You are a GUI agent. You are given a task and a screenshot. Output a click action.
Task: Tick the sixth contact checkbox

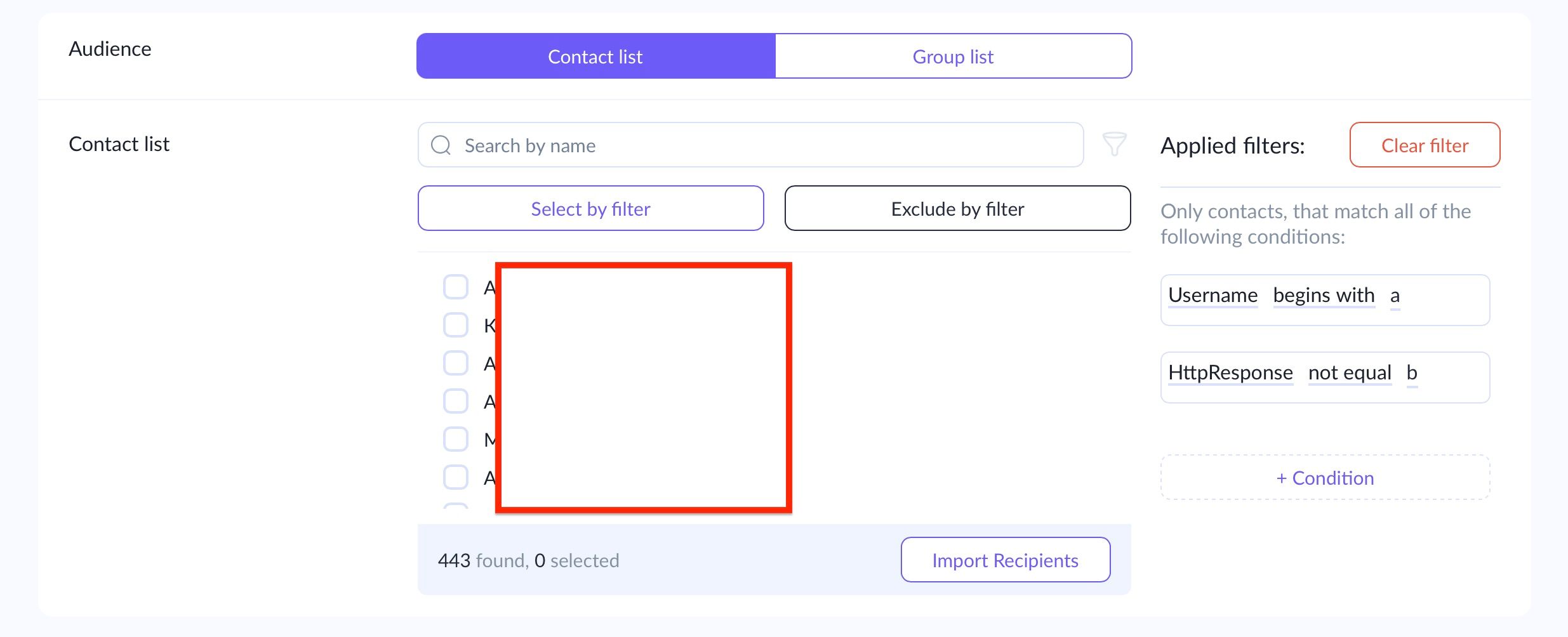pyautogui.click(x=455, y=477)
